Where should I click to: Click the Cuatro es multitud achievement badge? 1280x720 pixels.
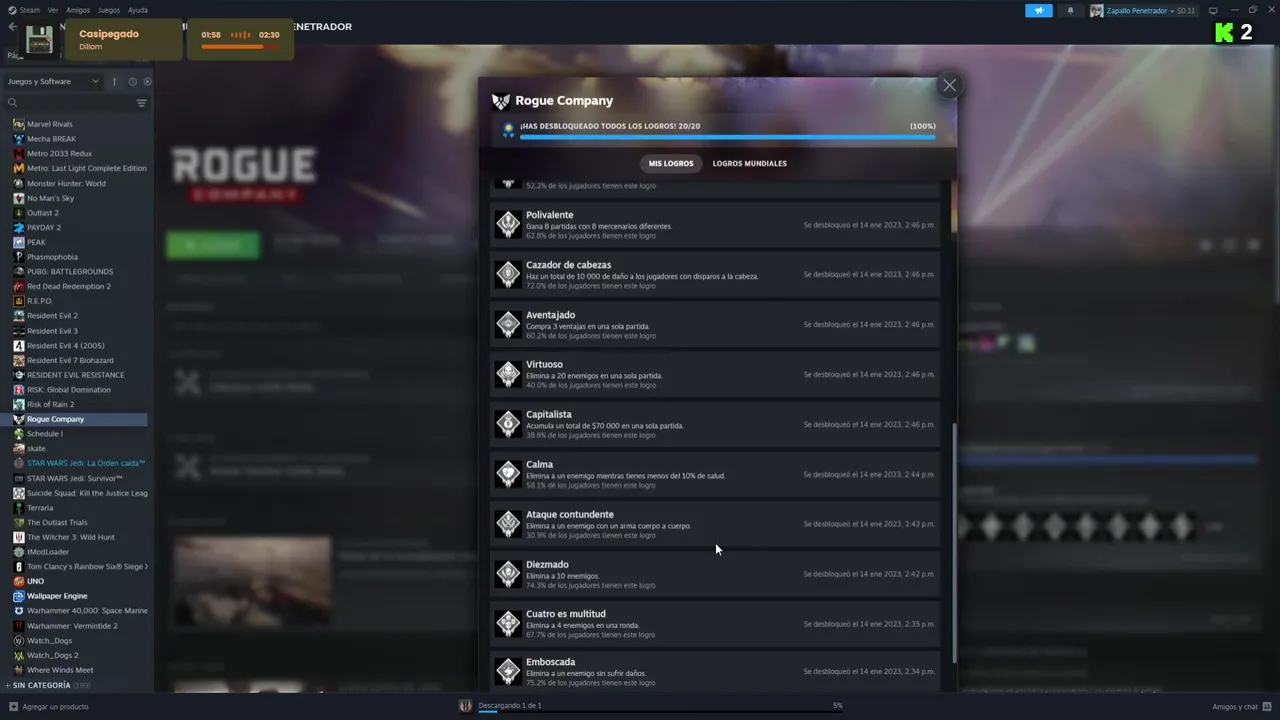(x=508, y=624)
